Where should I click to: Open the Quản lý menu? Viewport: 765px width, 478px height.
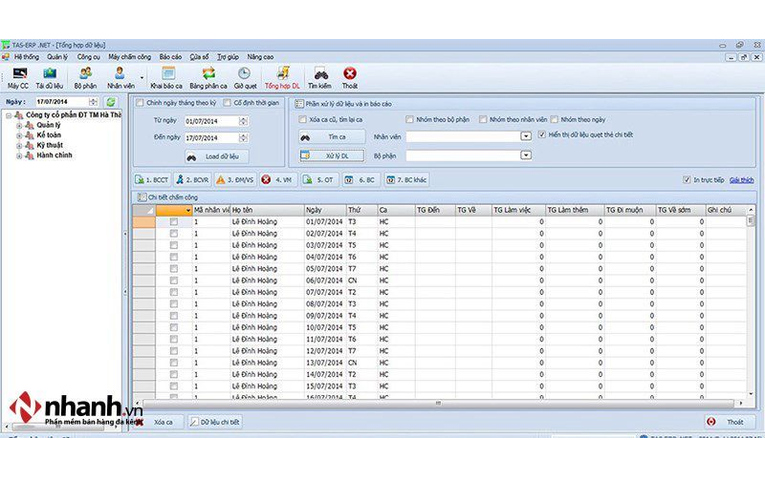point(58,57)
